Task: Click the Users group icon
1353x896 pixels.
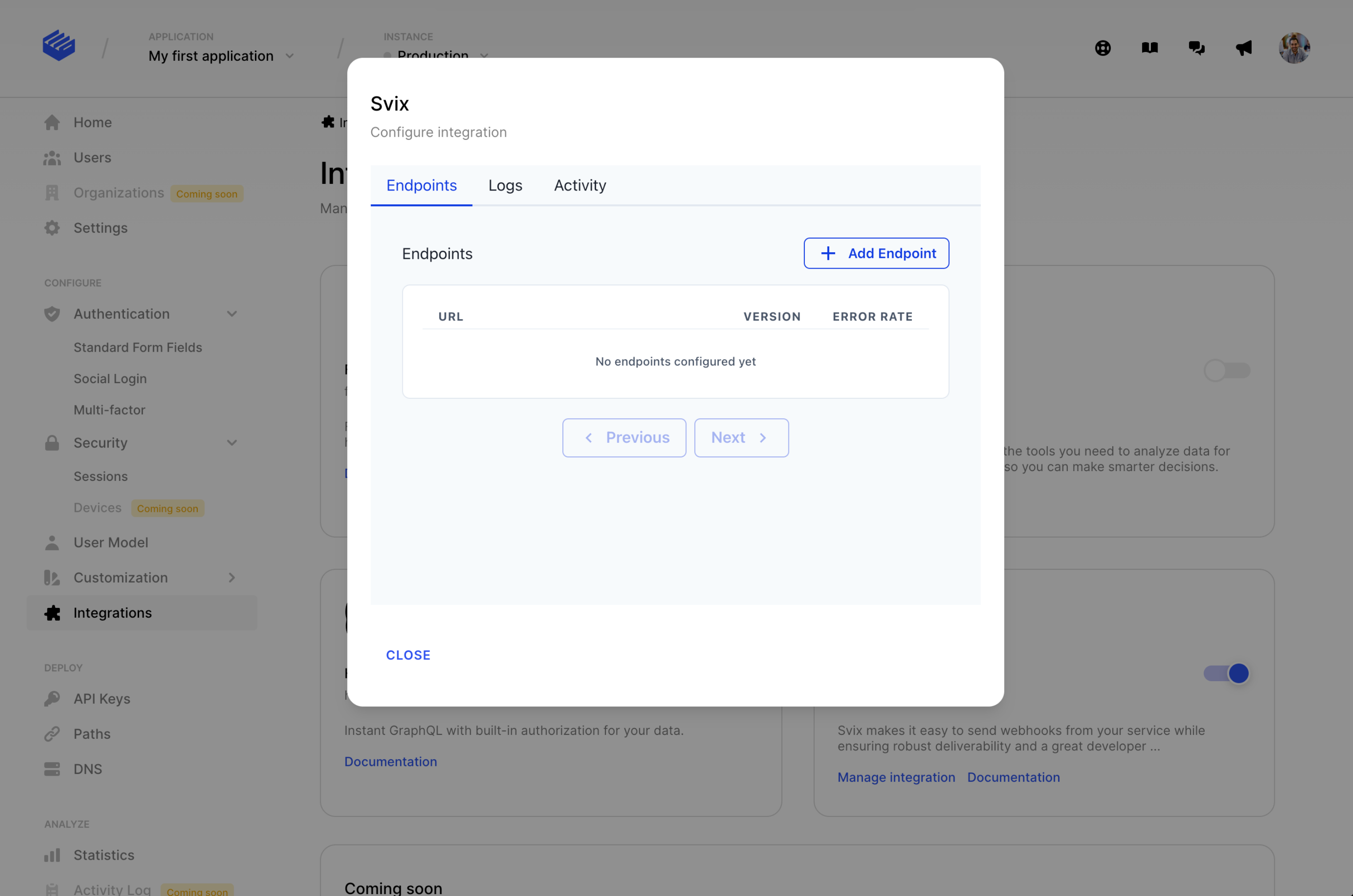Action: pyautogui.click(x=52, y=158)
